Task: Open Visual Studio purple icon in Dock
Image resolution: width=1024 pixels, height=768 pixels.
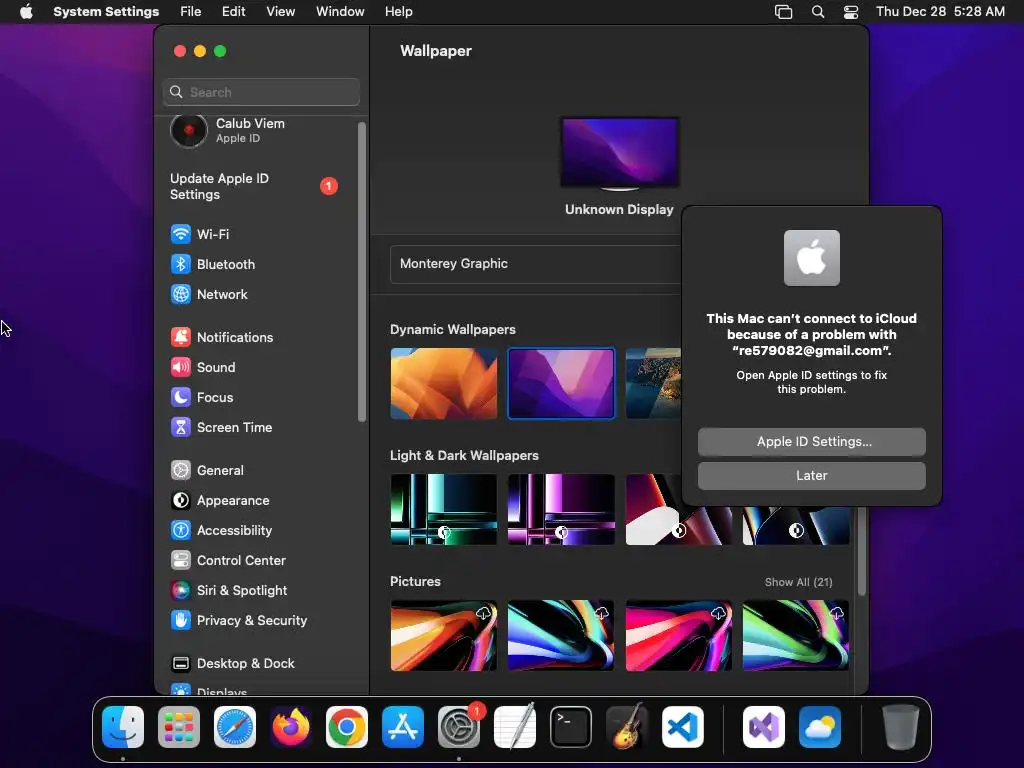Action: tap(764, 727)
